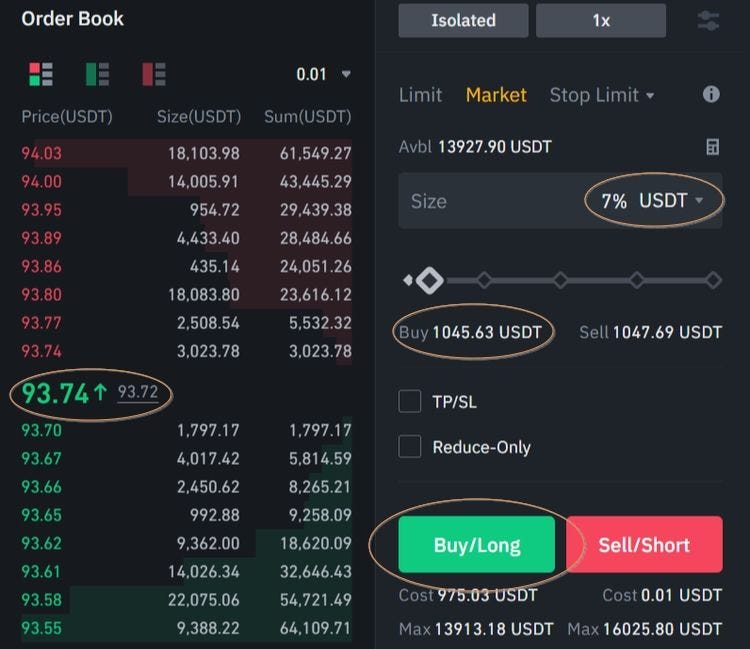Click the size slider handle
Image resolution: width=750 pixels, height=649 pixels.
point(430,280)
